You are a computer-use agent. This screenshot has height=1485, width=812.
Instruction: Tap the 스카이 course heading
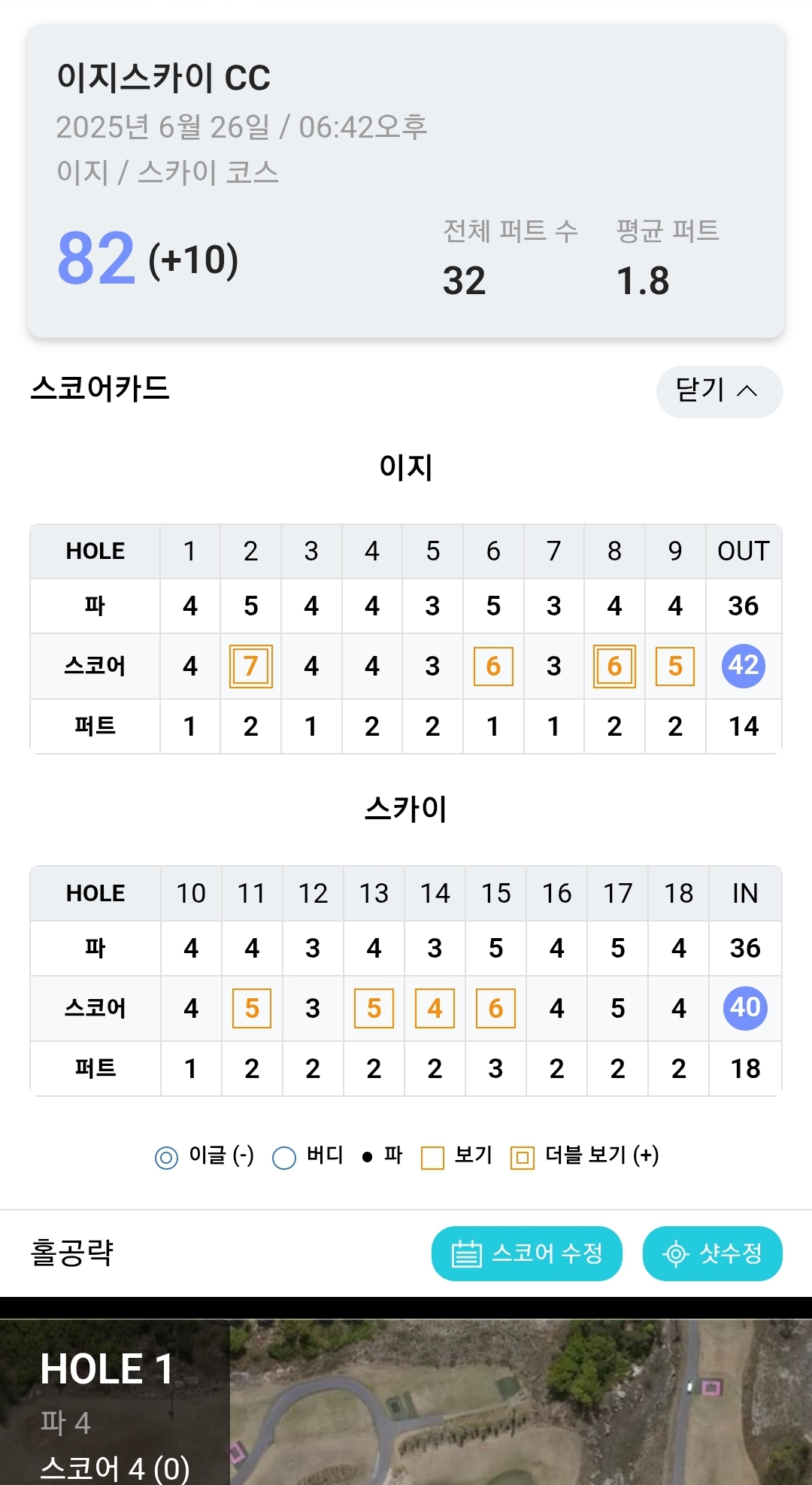pos(406,809)
